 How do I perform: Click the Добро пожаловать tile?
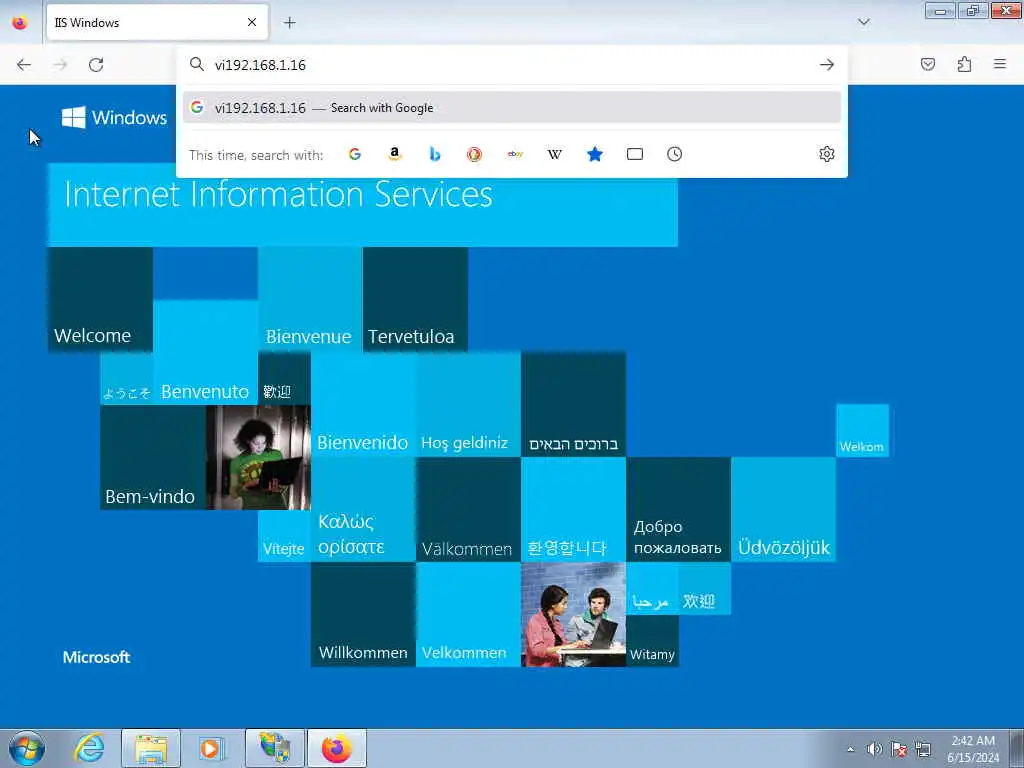click(x=678, y=509)
